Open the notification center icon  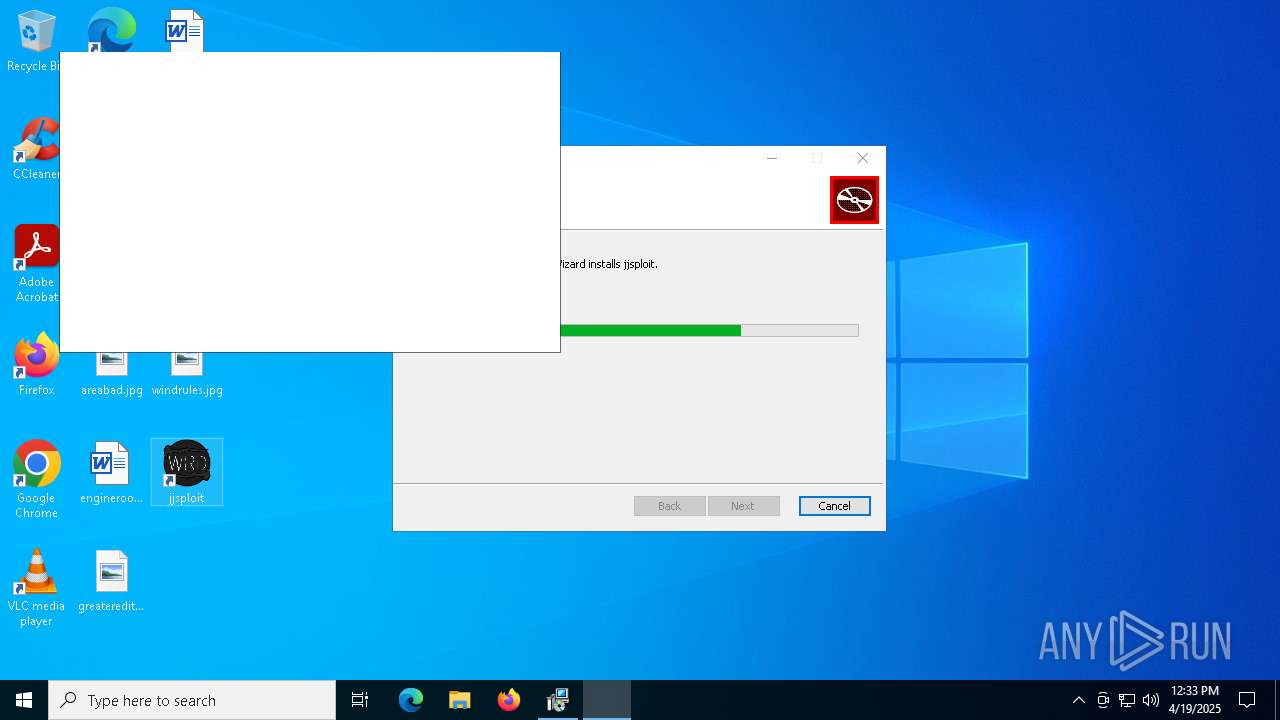click(1247, 700)
